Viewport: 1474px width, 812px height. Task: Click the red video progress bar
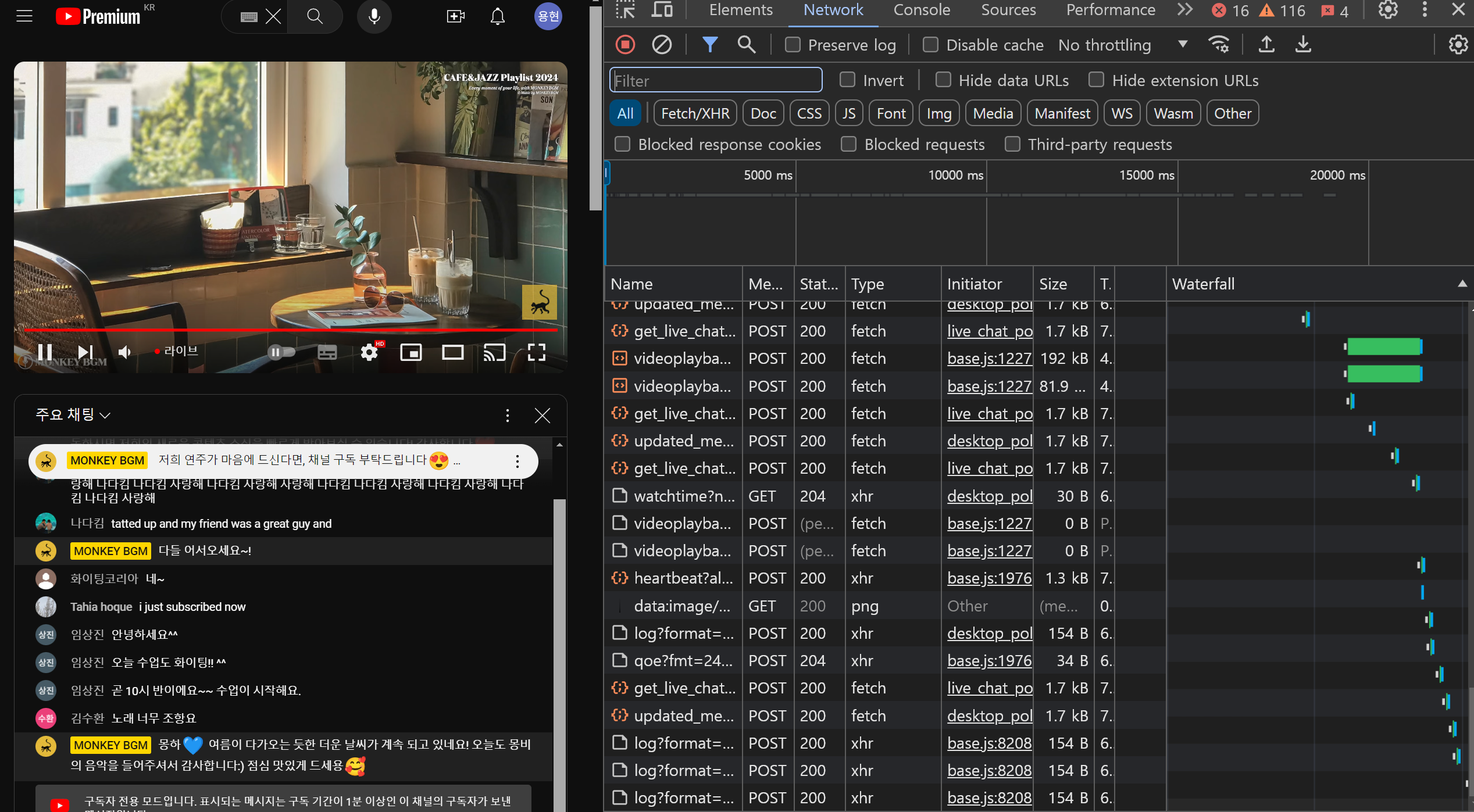(291, 330)
